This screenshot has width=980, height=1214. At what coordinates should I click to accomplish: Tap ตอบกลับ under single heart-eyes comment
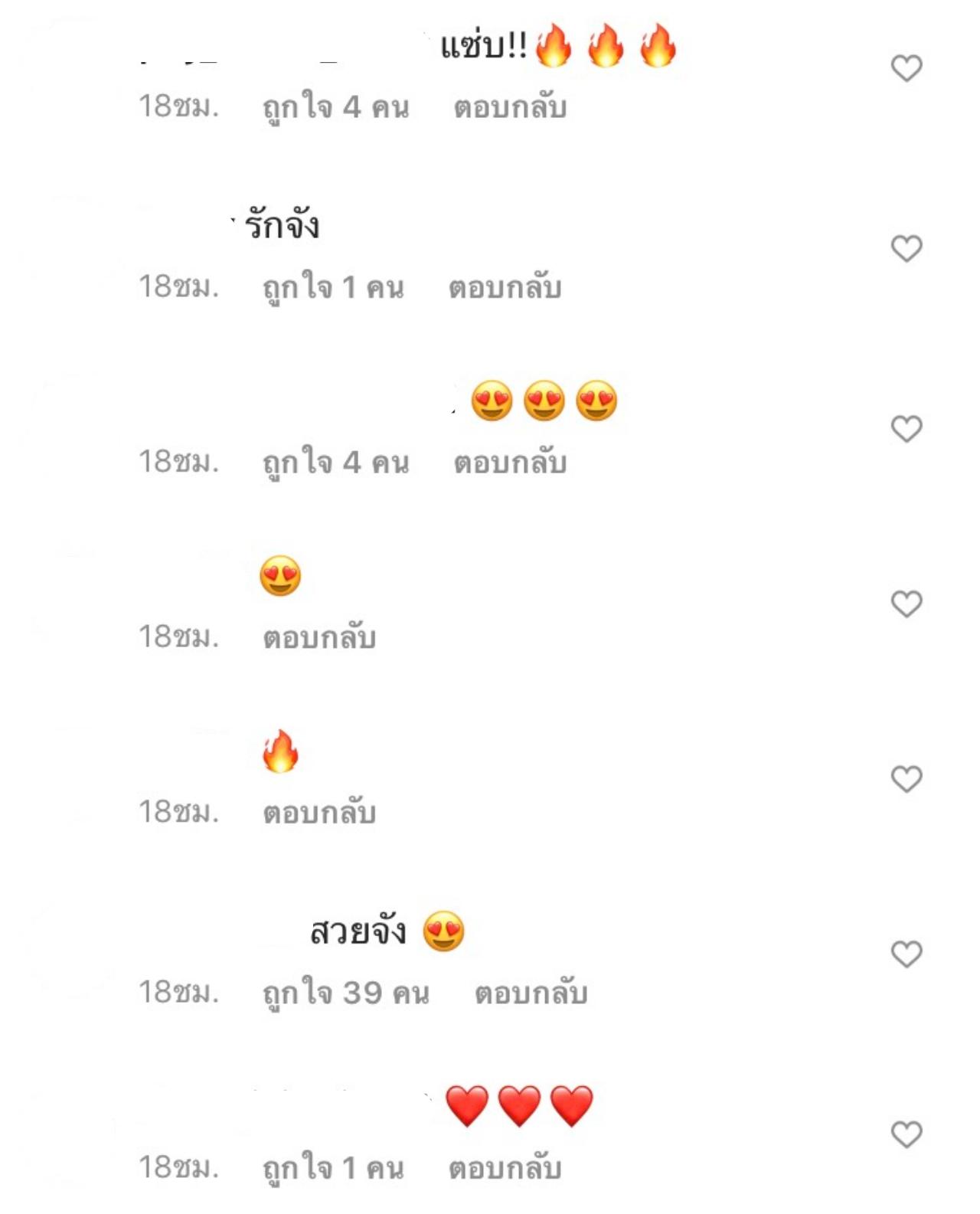(x=319, y=638)
